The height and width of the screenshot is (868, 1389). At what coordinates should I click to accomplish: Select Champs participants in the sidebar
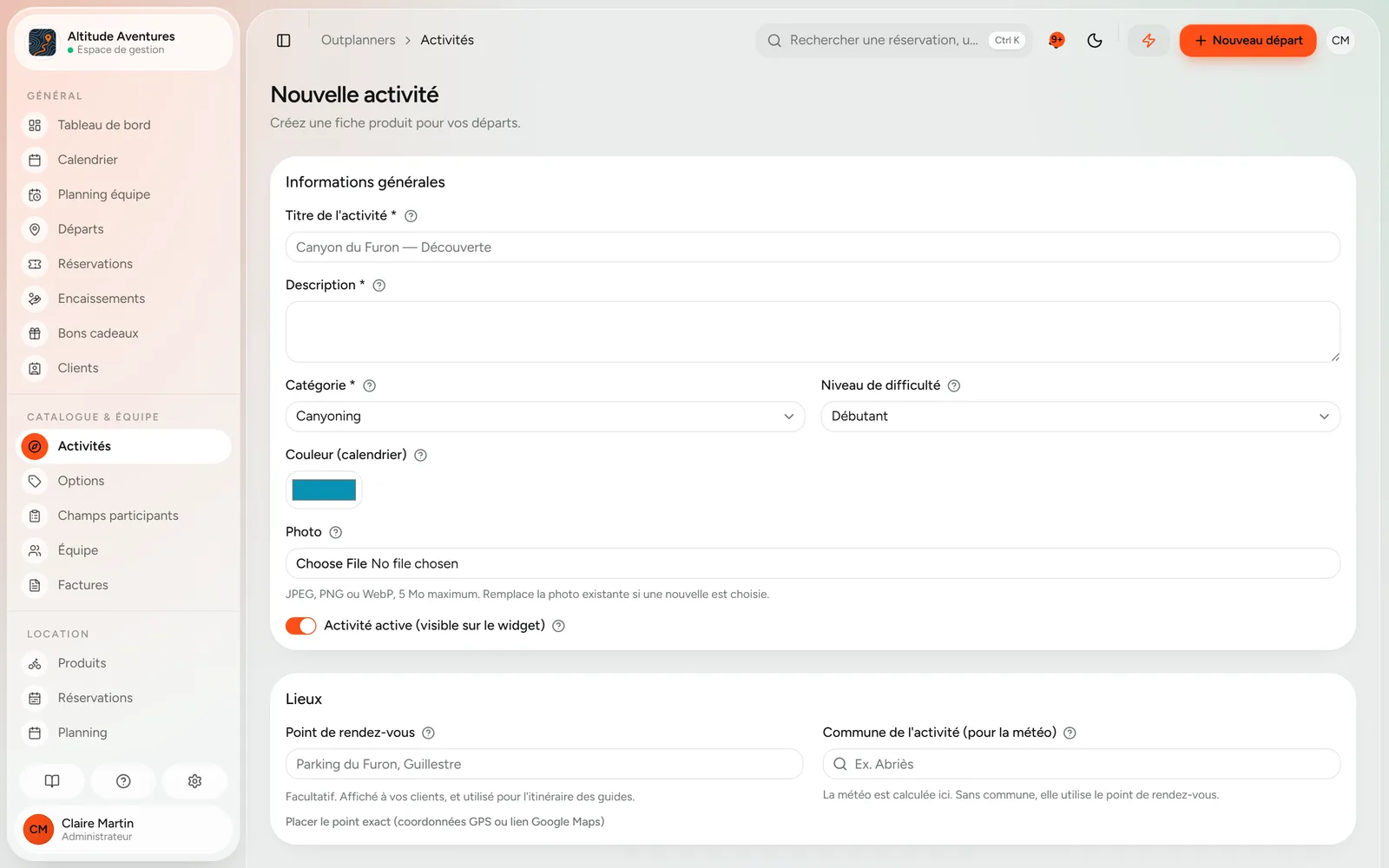(123, 516)
